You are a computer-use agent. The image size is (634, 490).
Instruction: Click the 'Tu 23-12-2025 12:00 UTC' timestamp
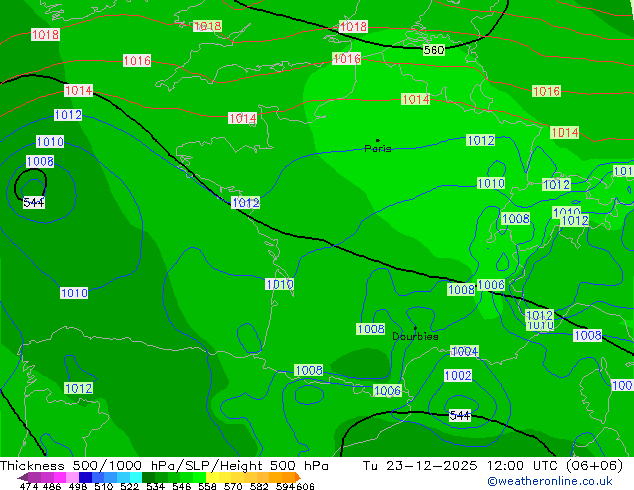[x=463, y=466]
